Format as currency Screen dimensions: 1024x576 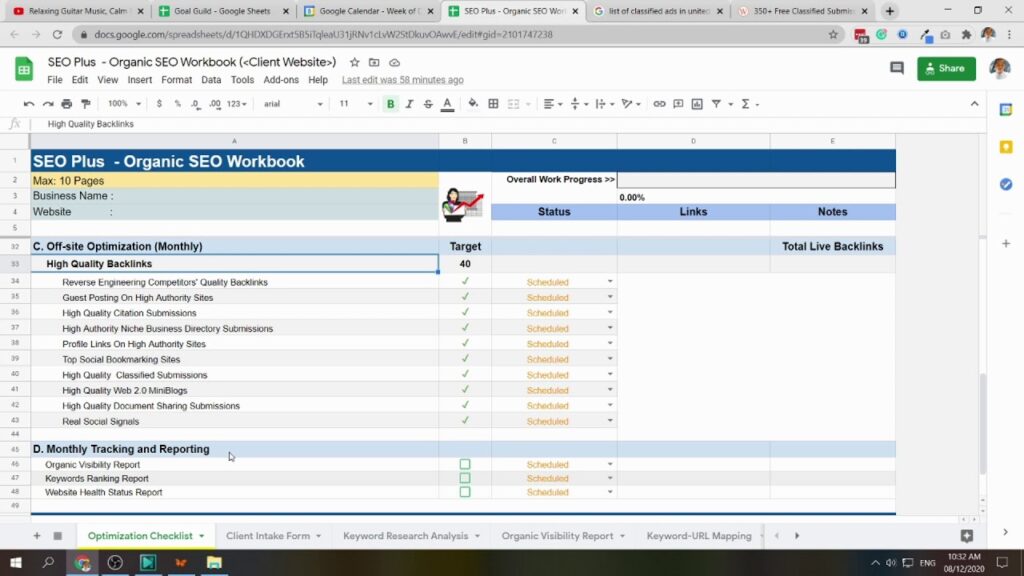pos(159,104)
